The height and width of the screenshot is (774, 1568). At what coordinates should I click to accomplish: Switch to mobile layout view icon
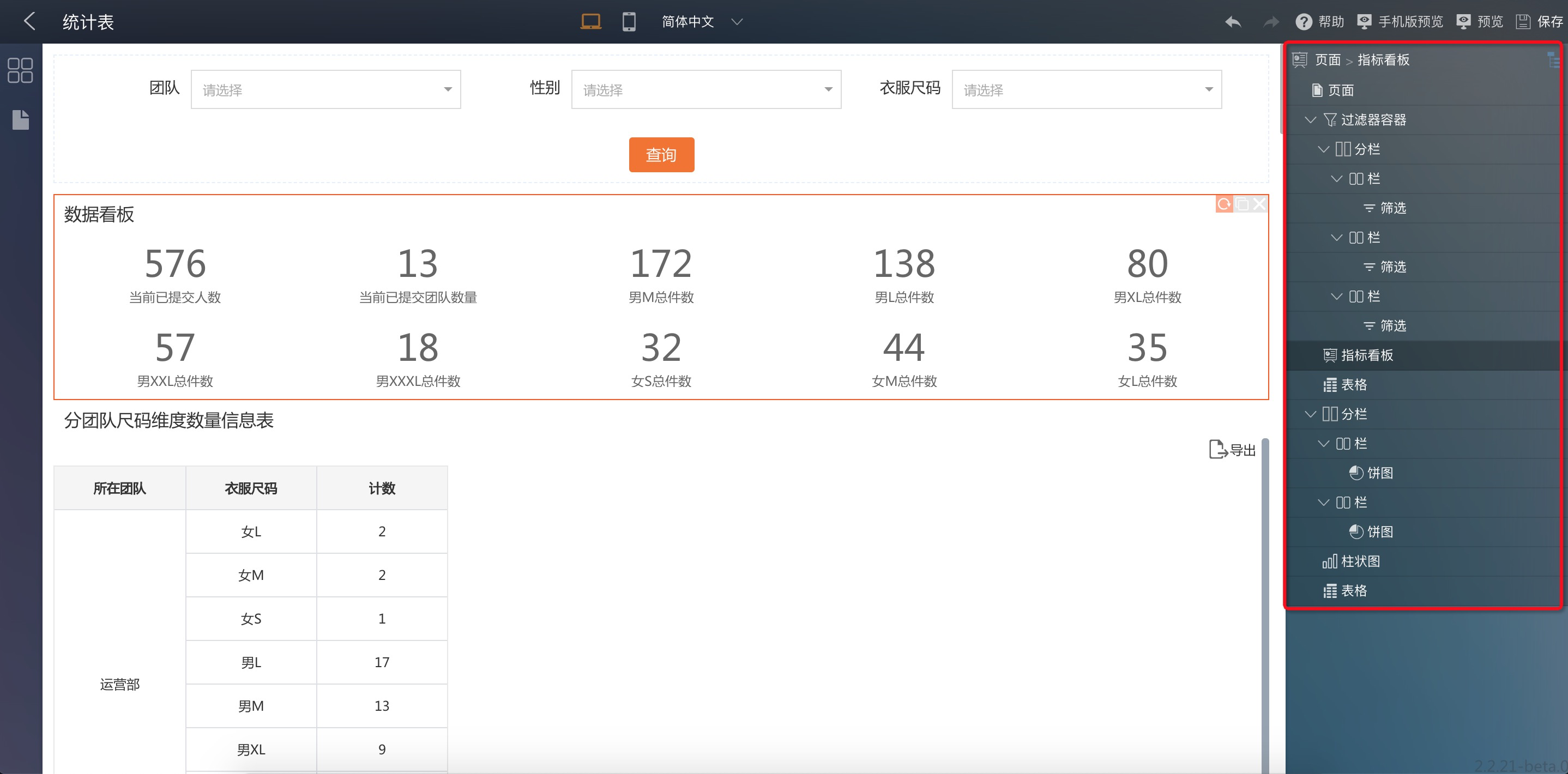click(629, 22)
